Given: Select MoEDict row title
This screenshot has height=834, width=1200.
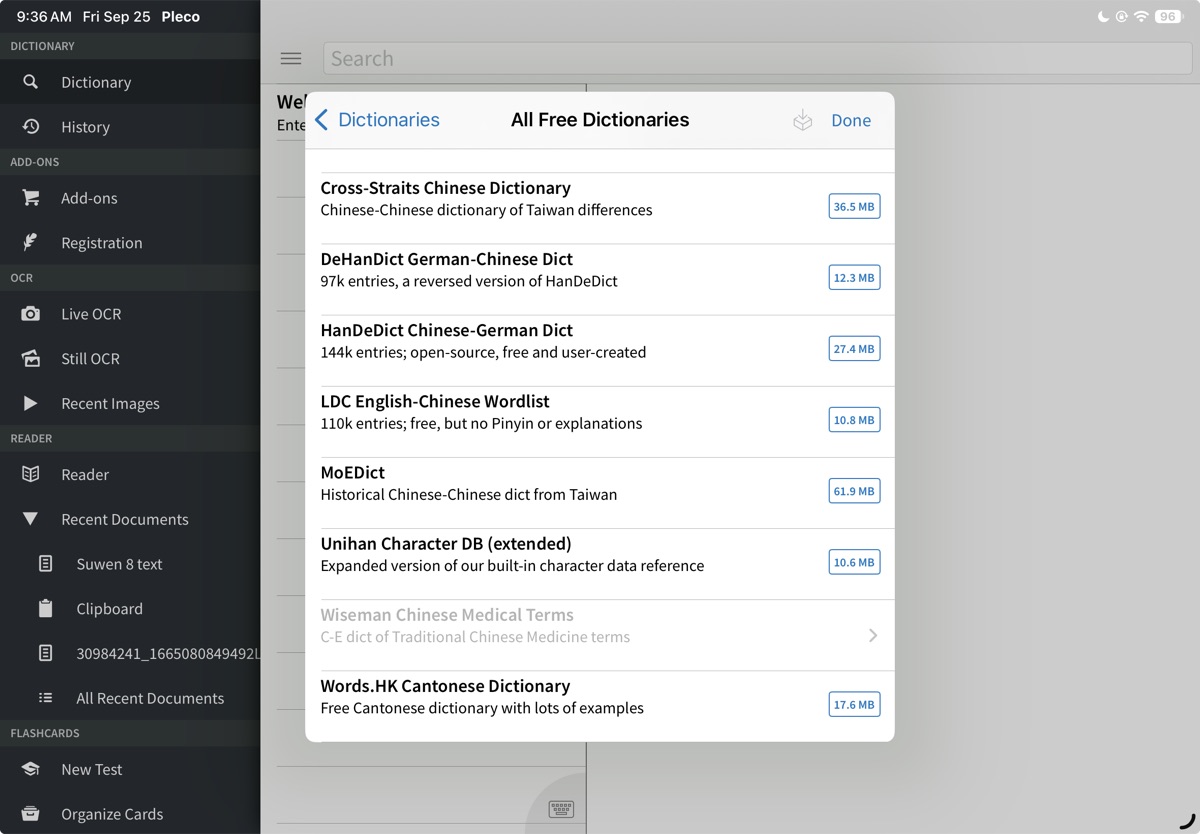Looking at the screenshot, I should coord(352,472).
